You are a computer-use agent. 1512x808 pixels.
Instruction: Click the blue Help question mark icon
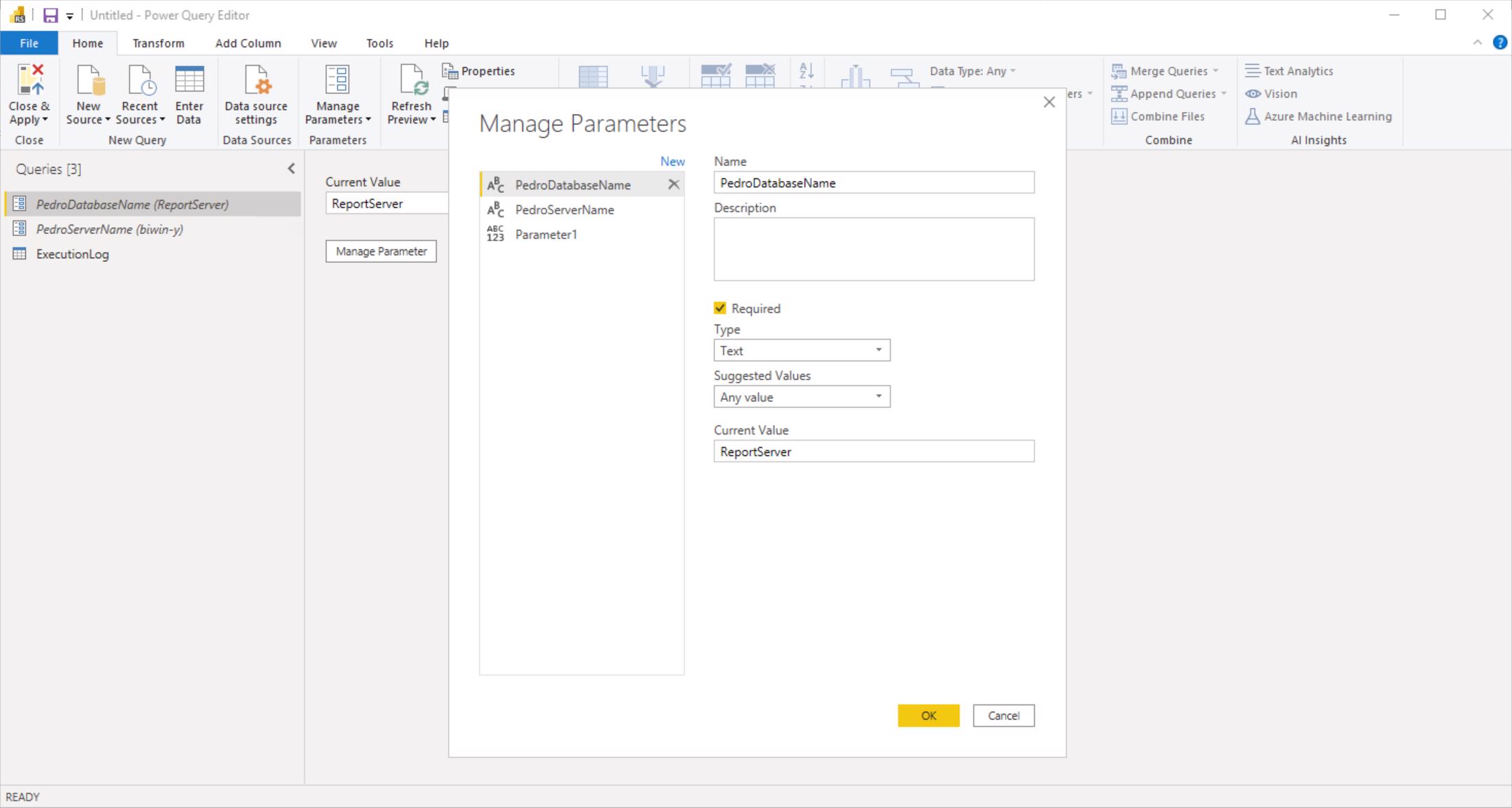1500,43
